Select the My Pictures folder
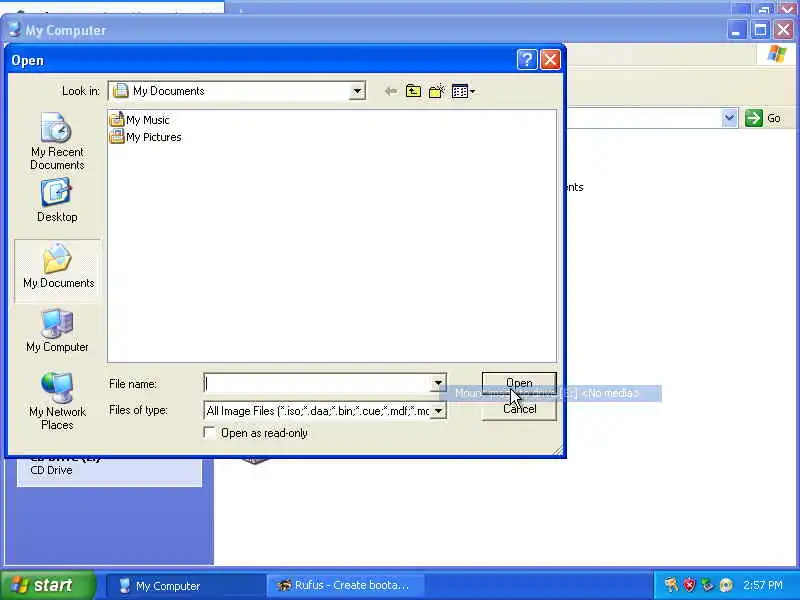 click(145, 137)
